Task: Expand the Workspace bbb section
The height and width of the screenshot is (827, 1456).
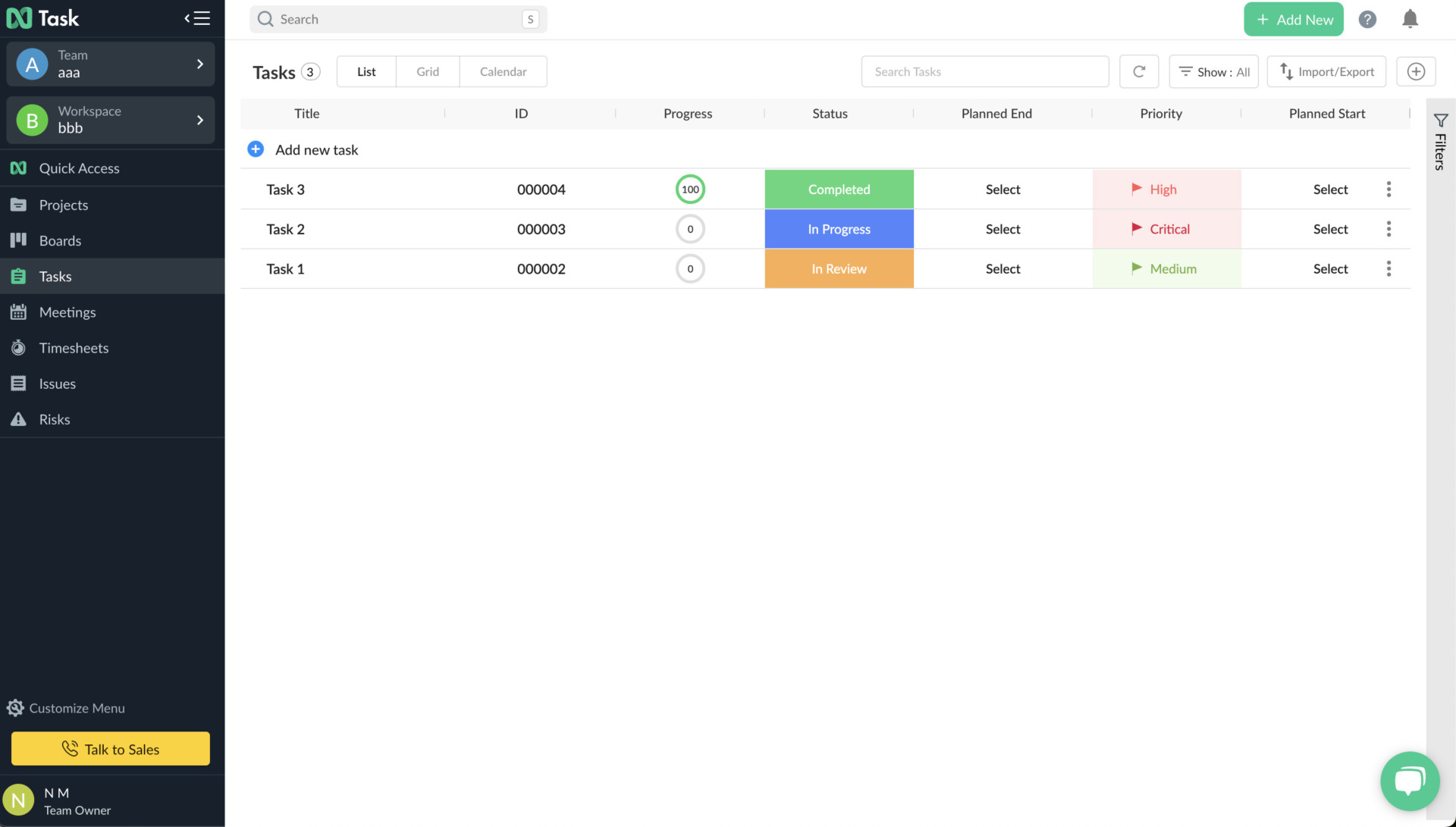Action: (x=200, y=120)
